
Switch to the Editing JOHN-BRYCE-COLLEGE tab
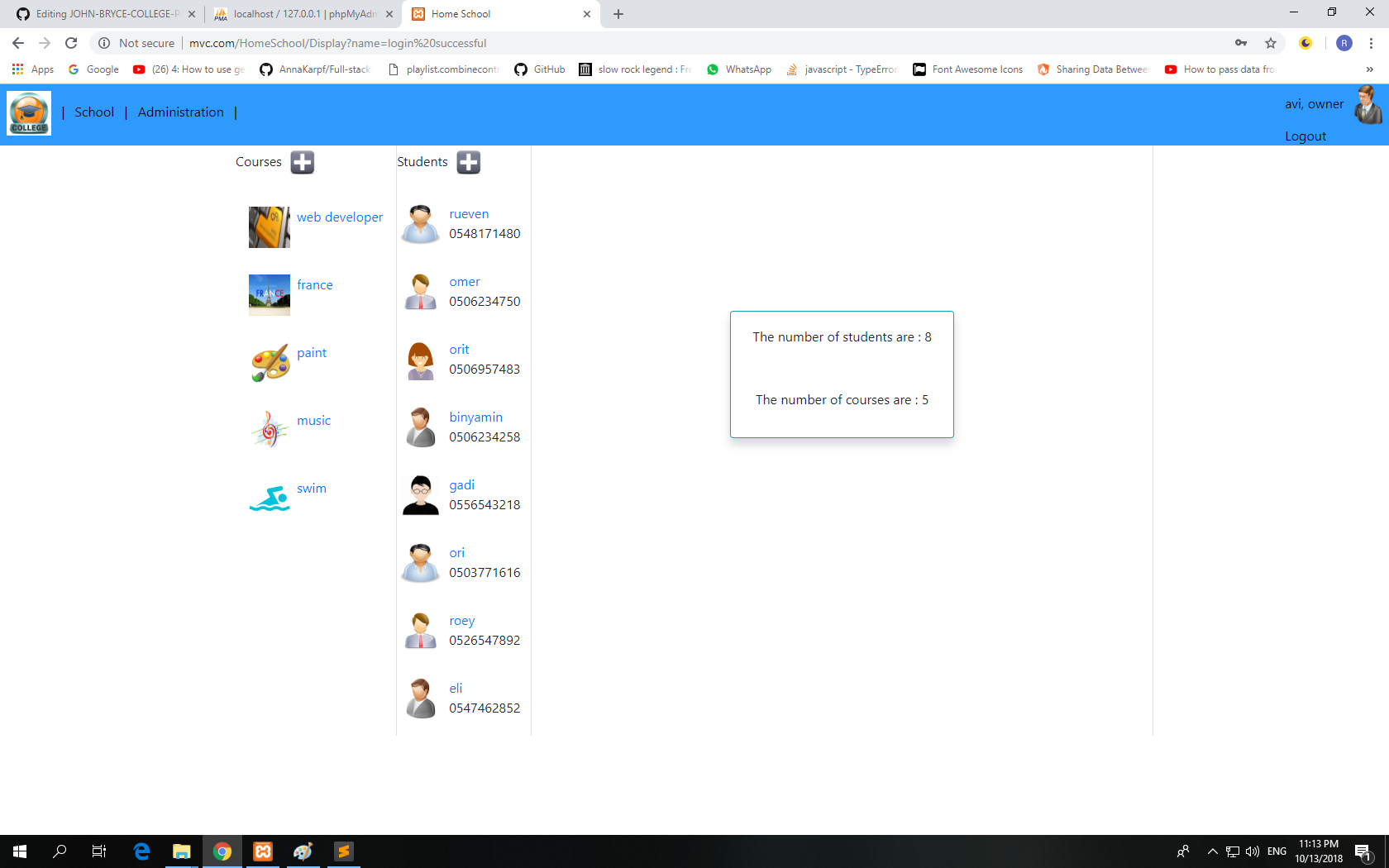(x=107, y=14)
